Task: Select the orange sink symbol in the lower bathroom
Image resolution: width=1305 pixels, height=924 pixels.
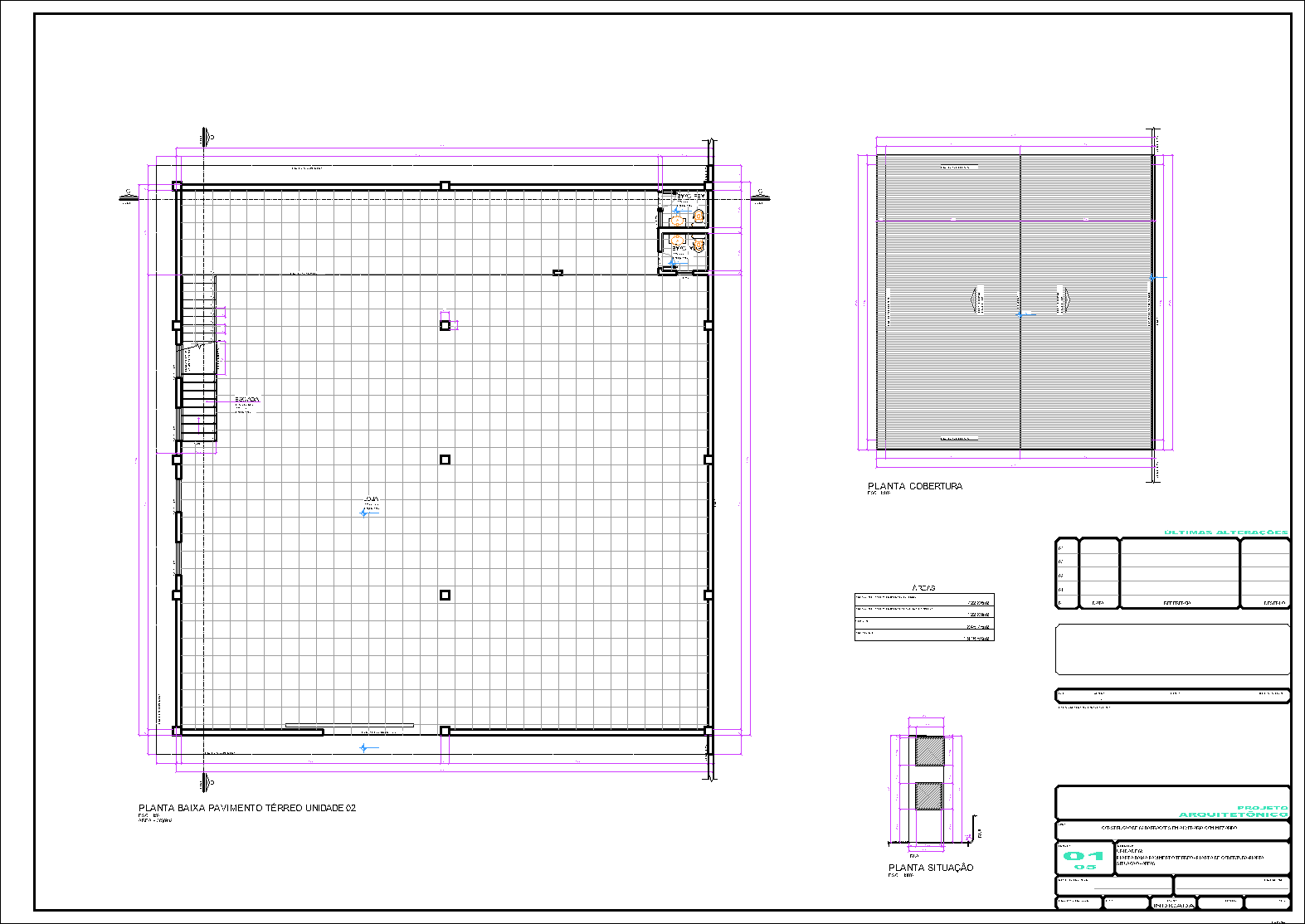Action: [x=677, y=241]
